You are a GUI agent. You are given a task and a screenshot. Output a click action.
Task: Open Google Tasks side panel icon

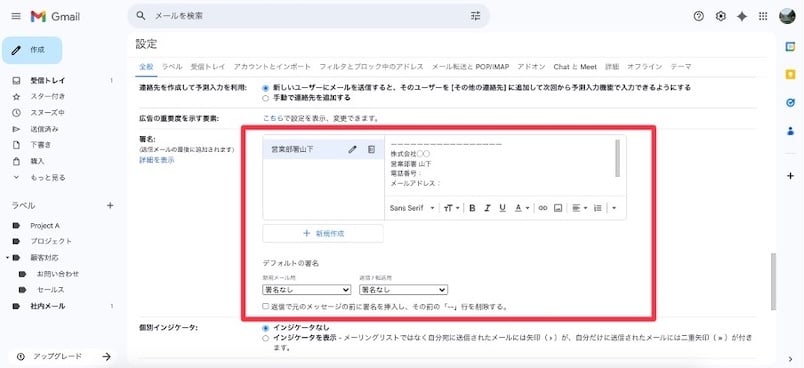(790, 103)
